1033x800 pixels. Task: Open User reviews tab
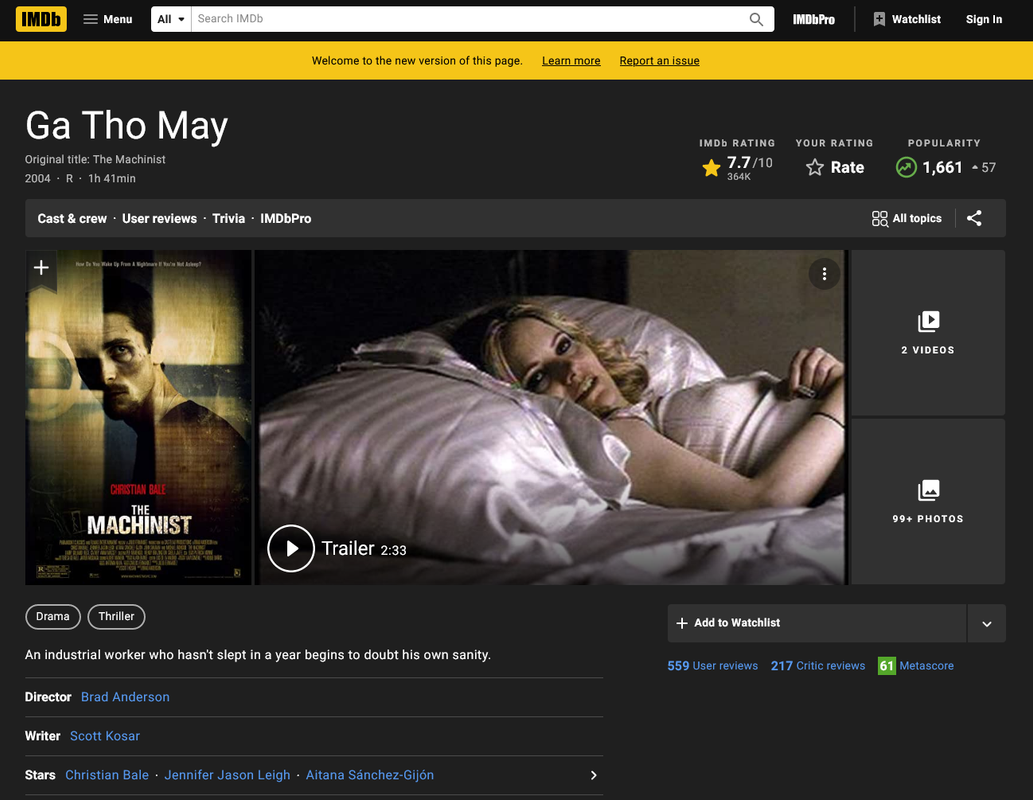tap(159, 219)
